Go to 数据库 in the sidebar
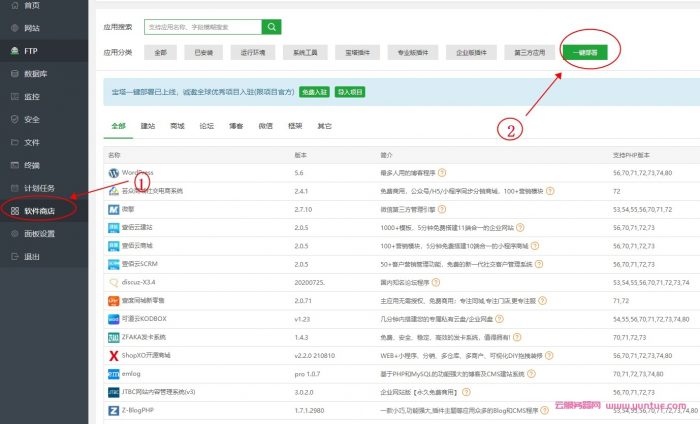 pyautogui.click(x=36, y=73)
